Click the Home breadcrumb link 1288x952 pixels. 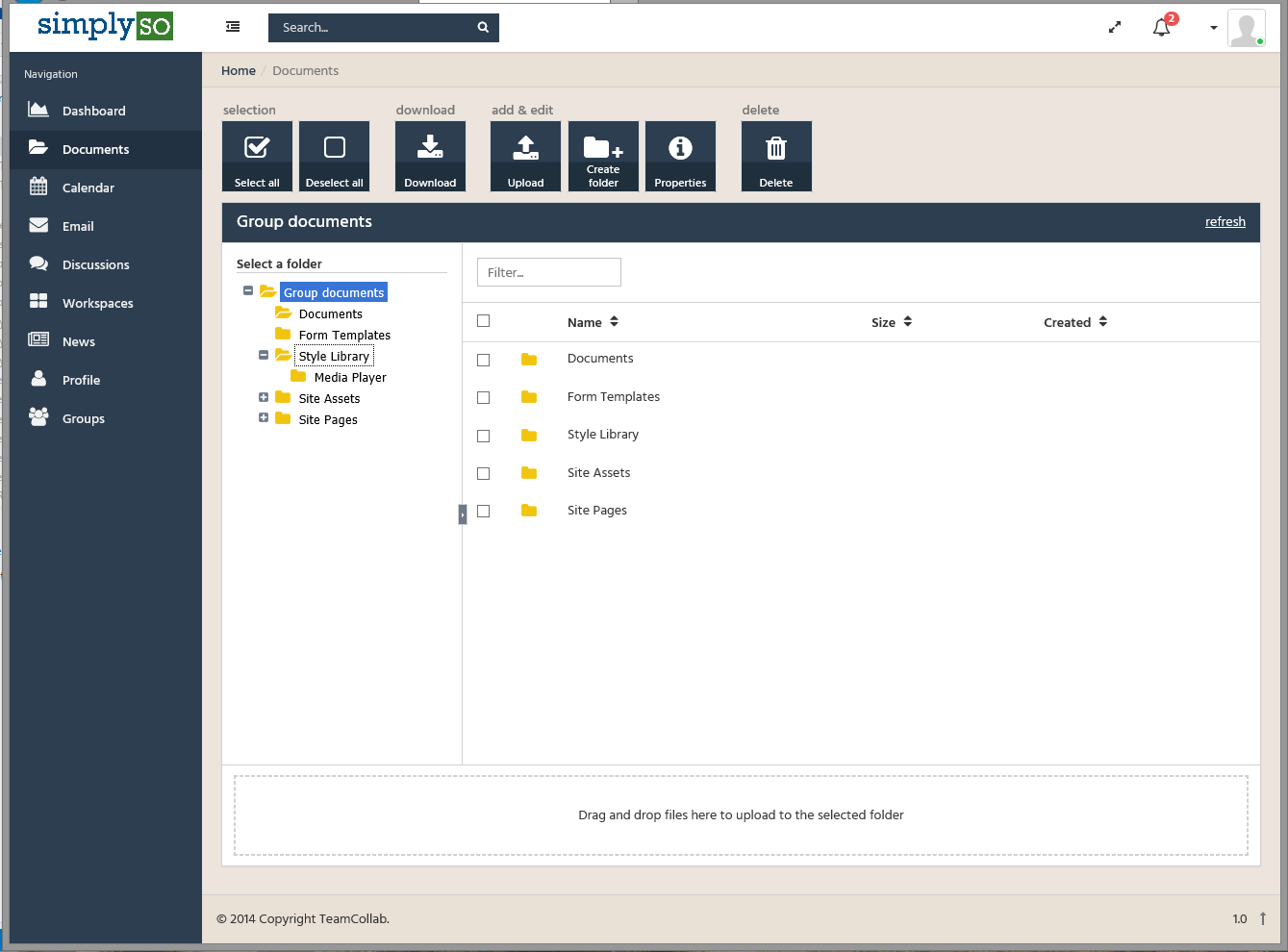pos(239,71)
